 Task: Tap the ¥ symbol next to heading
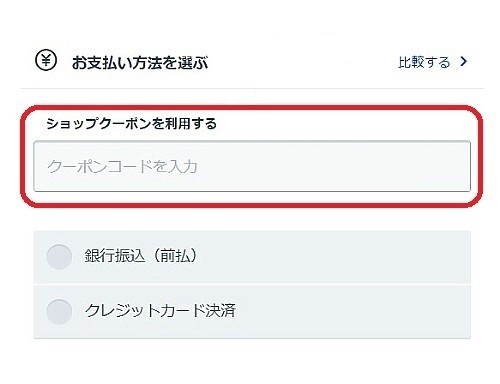tap(46, 60)
